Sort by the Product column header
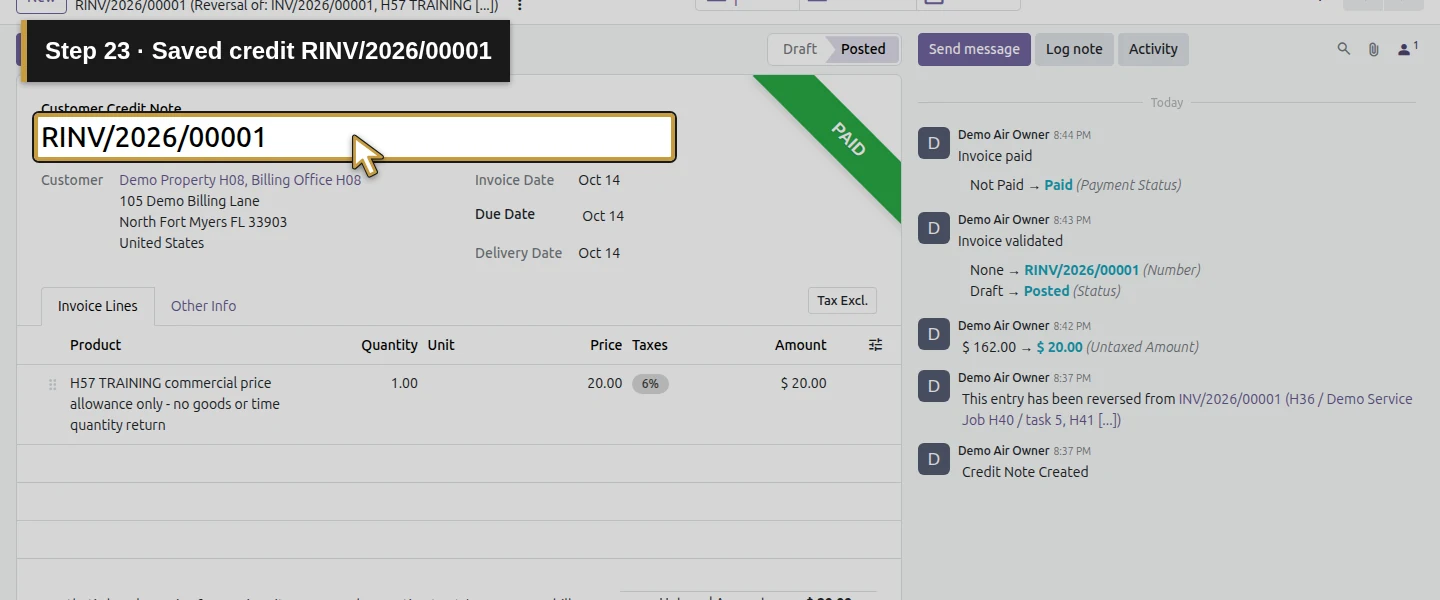The height and width of the screenshot is (600, 1440). pyautogui.click(x=95, y=345)
